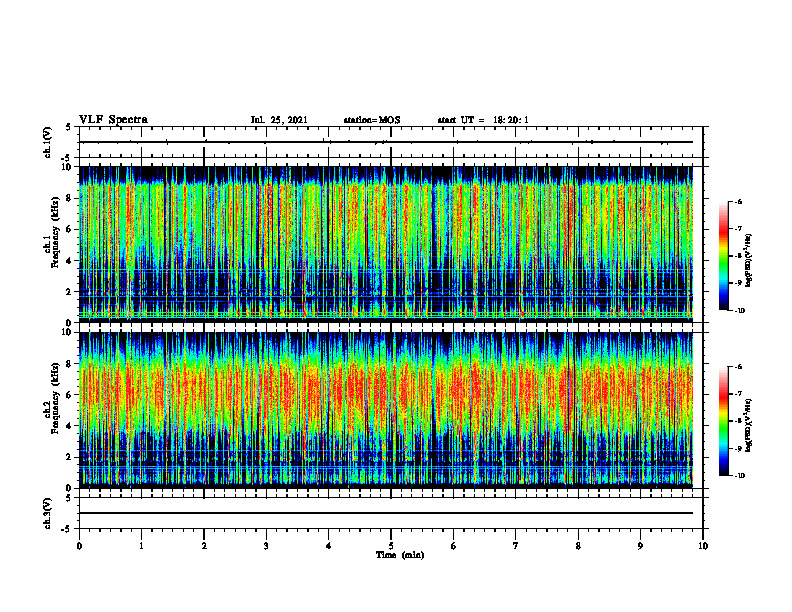Click the "8" kHz tick of ch.1 spectrogram
The image size is (792, 612).
70,198
